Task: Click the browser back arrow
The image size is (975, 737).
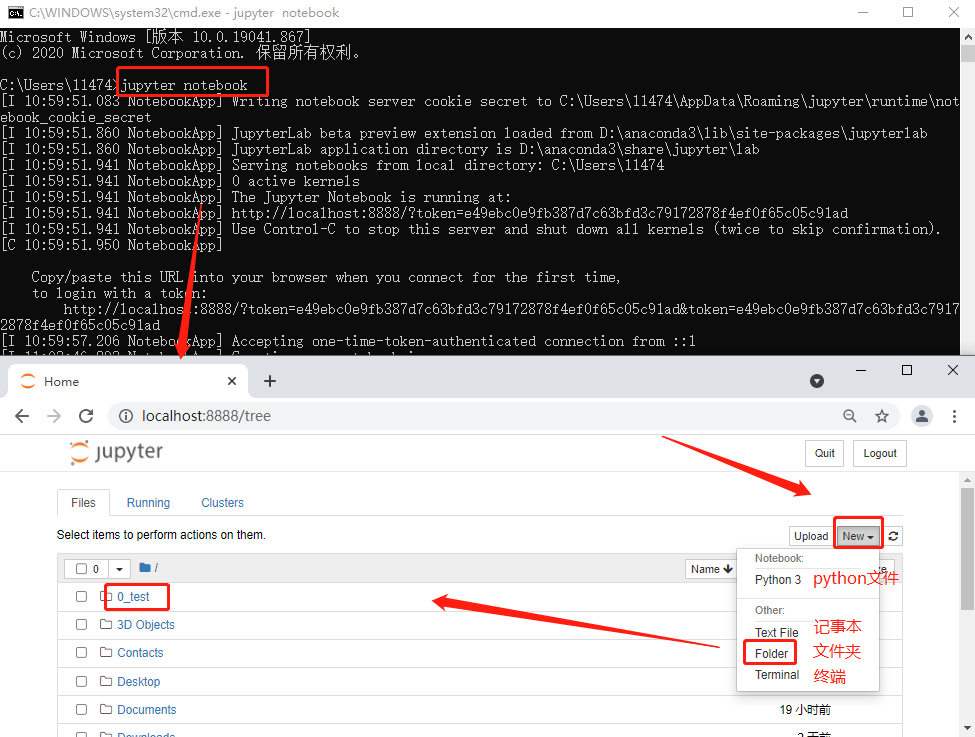Action: 22,416
